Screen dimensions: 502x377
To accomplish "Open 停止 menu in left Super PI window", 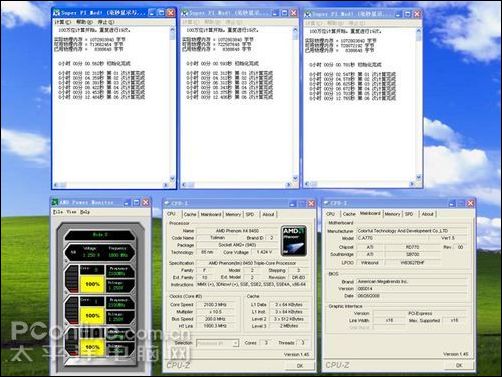I will (x=105, y=22).
